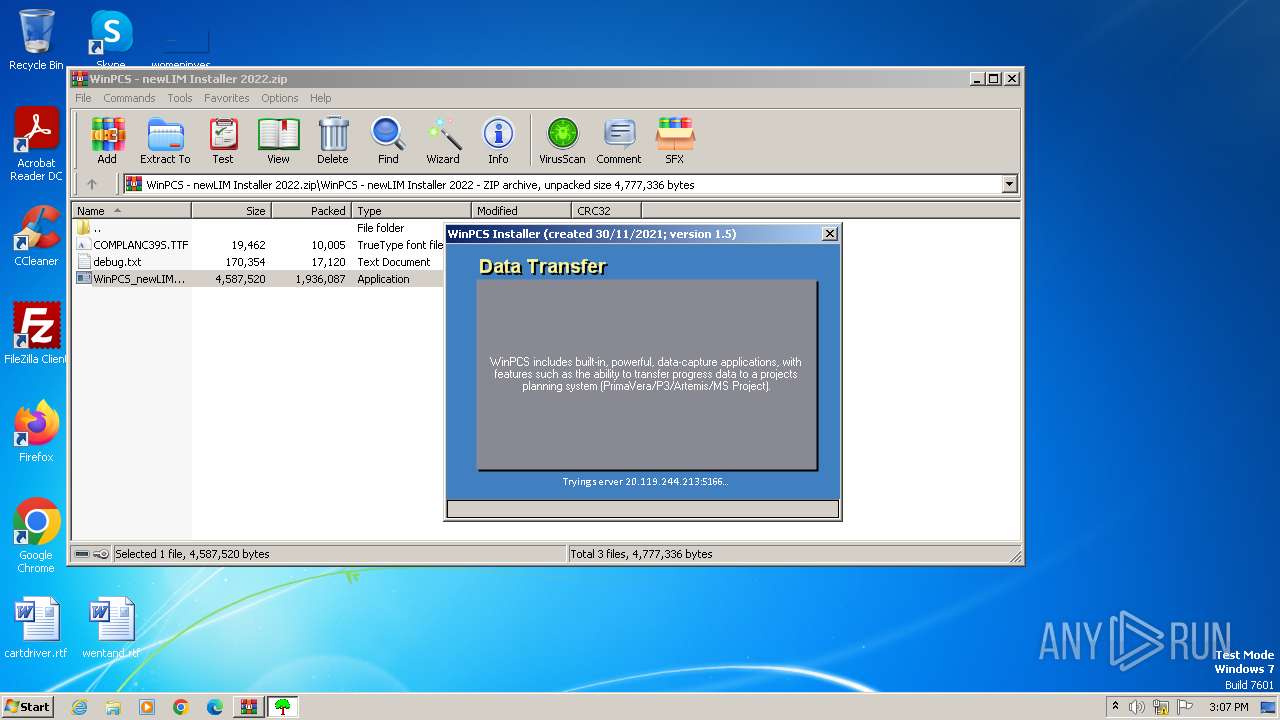
Task: Open the Tools menu
Action: click(x=180, y=98)
